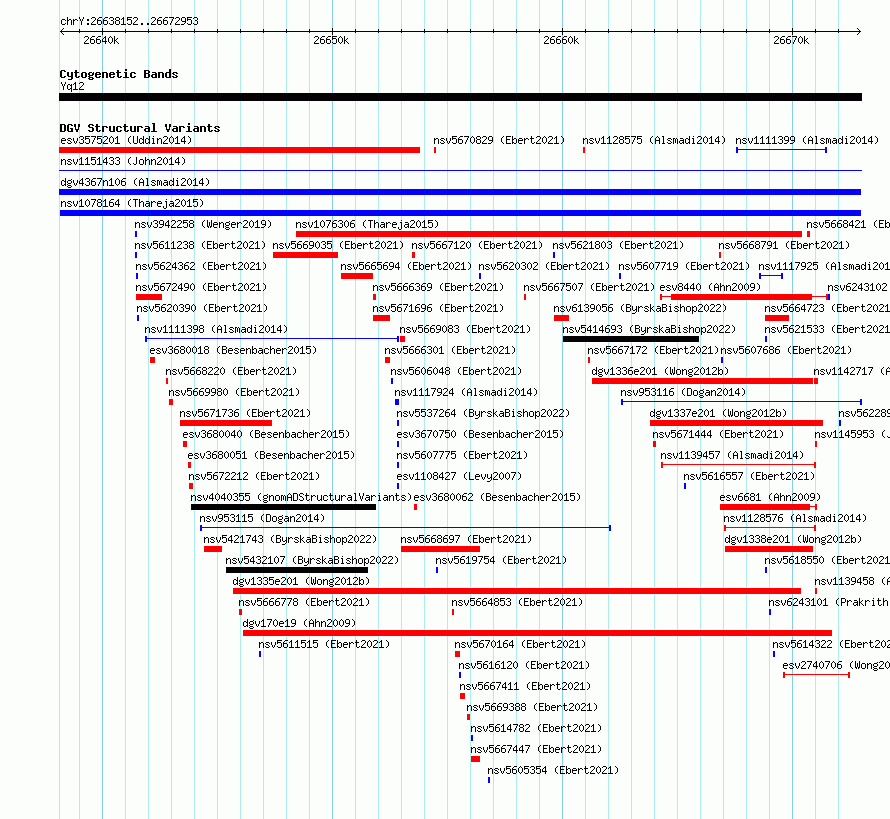Click nsv5667447 (Ebert2021) label
Screen dimensions: 890x819
[536, 749]
